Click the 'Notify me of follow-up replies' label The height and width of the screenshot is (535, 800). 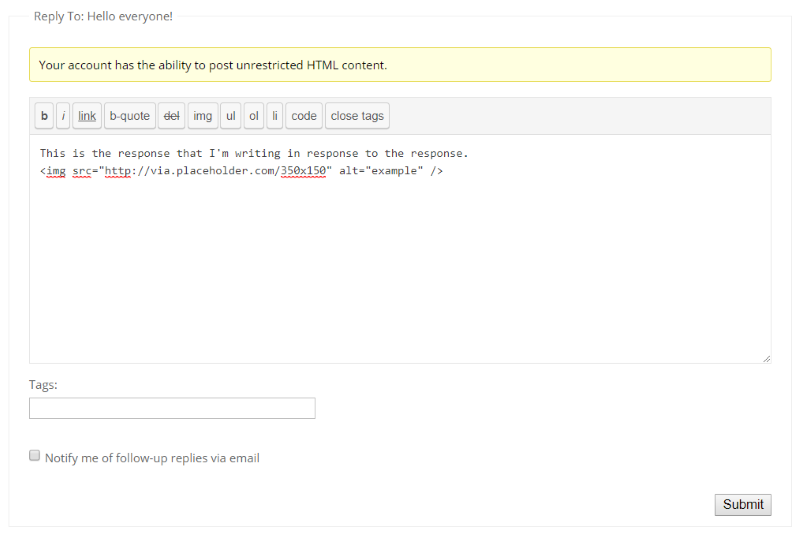(x=152, y=458)
